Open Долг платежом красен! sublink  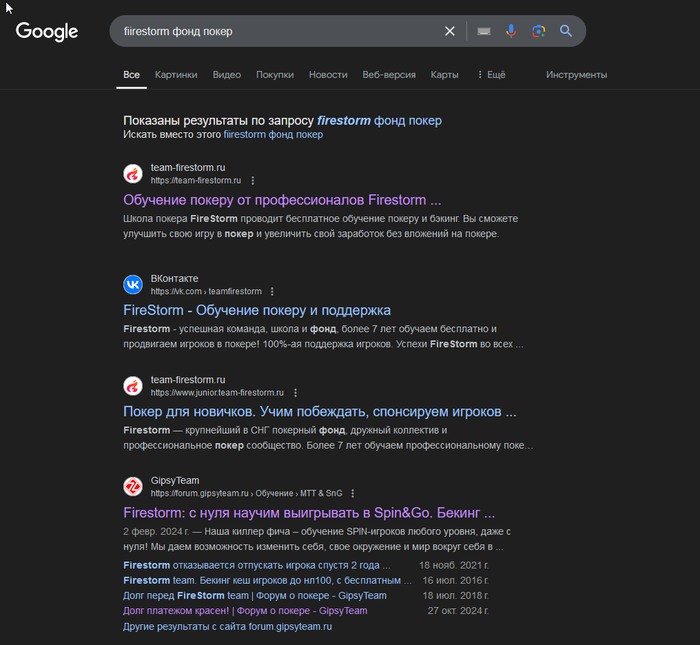245,611
